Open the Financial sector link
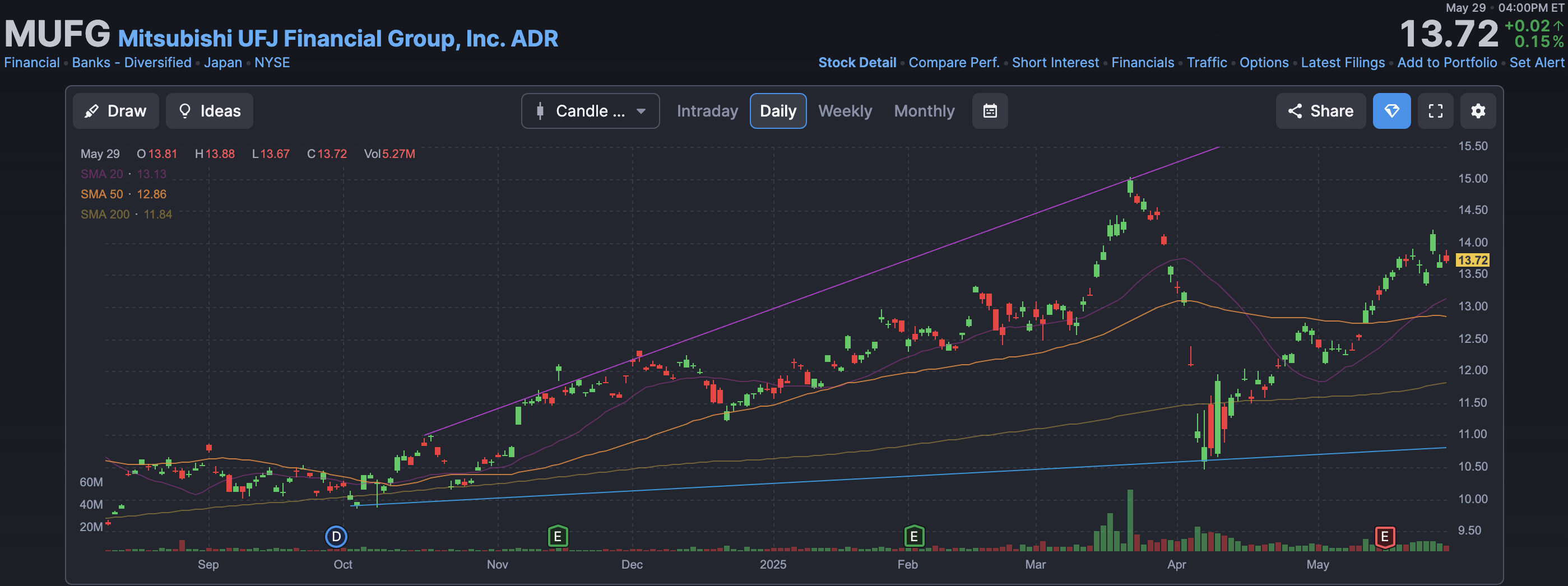Screen dimensions: 1568x586 (31, 63)
